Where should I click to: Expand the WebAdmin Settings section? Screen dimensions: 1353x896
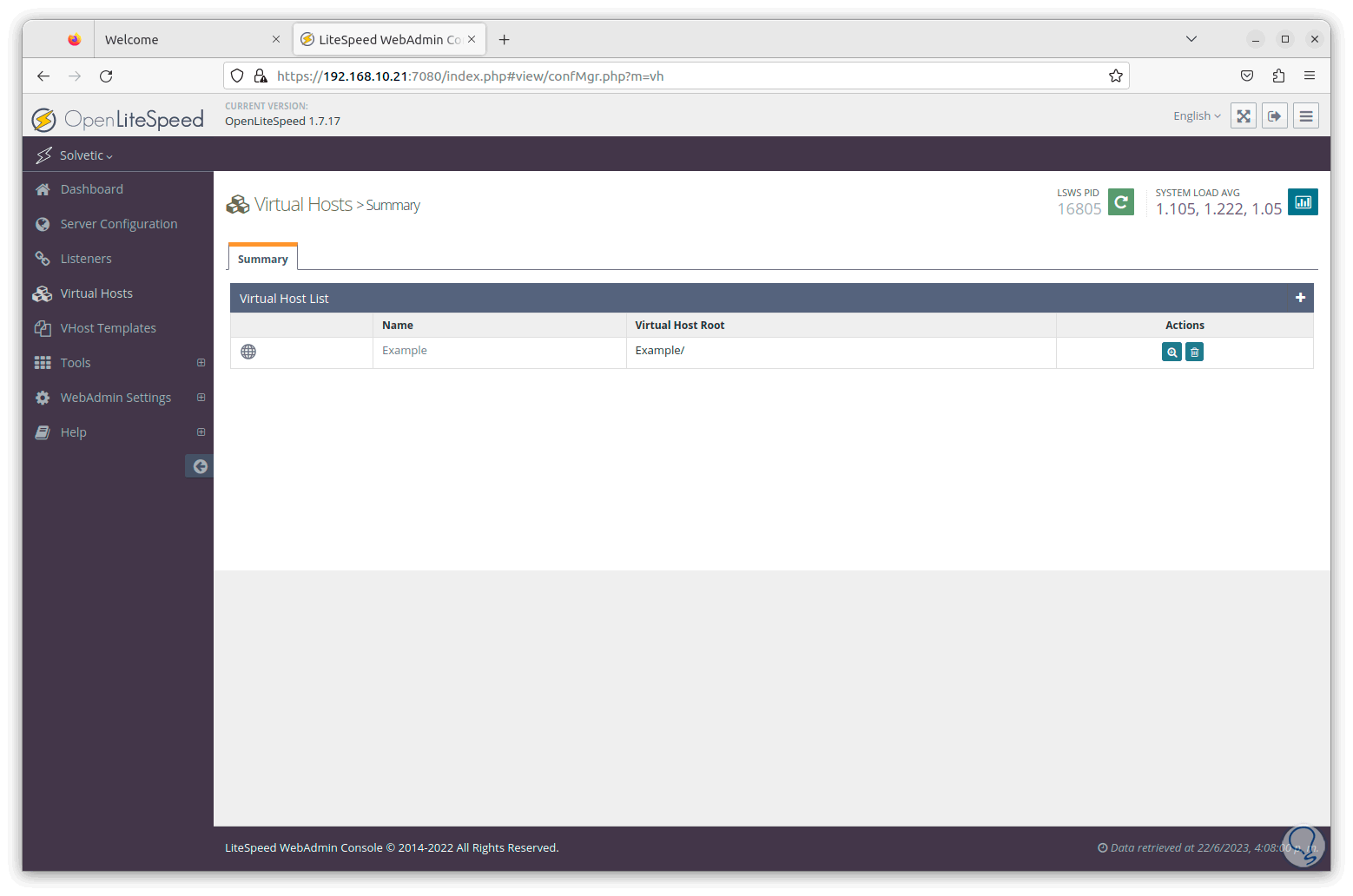pos(201,397)
